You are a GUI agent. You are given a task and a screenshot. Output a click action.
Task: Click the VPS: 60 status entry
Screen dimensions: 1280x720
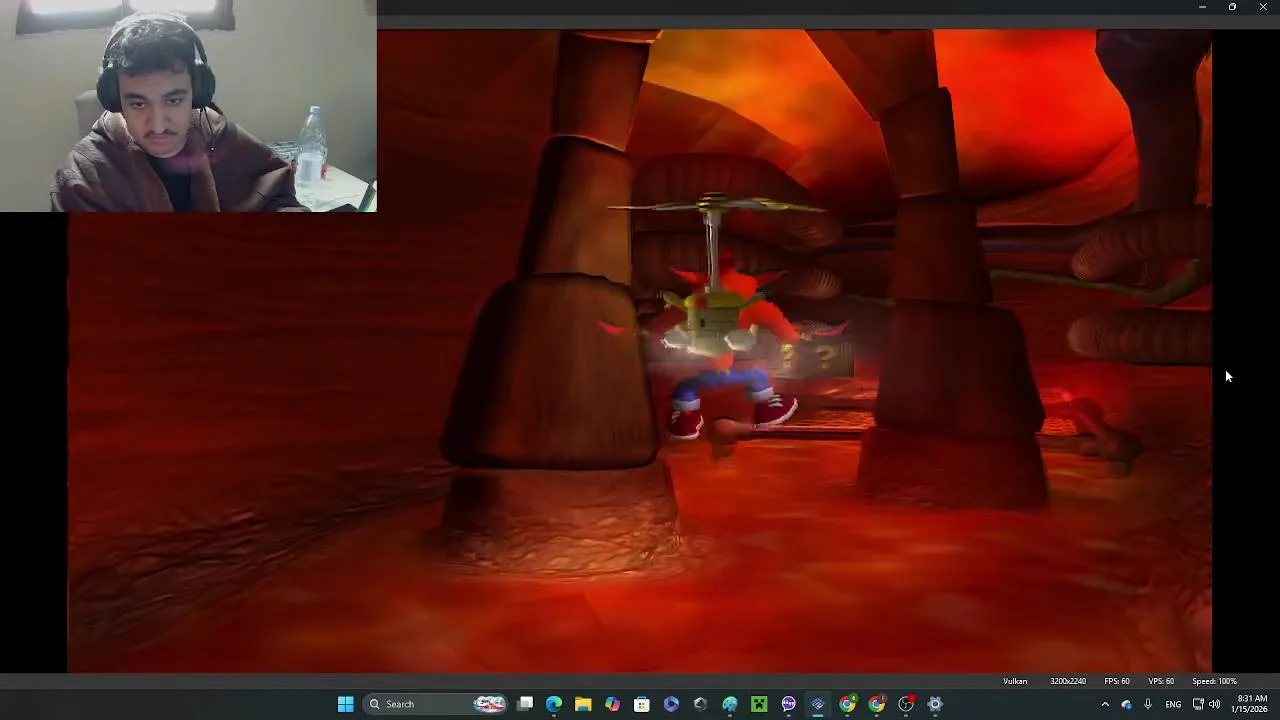point(1161,681)
